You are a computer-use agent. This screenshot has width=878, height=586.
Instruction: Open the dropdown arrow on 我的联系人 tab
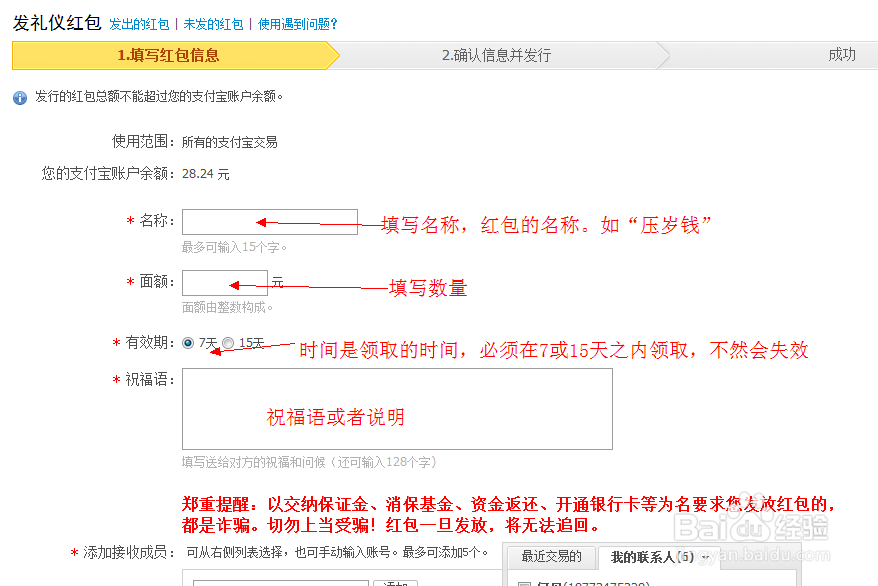tap(705, 557)
